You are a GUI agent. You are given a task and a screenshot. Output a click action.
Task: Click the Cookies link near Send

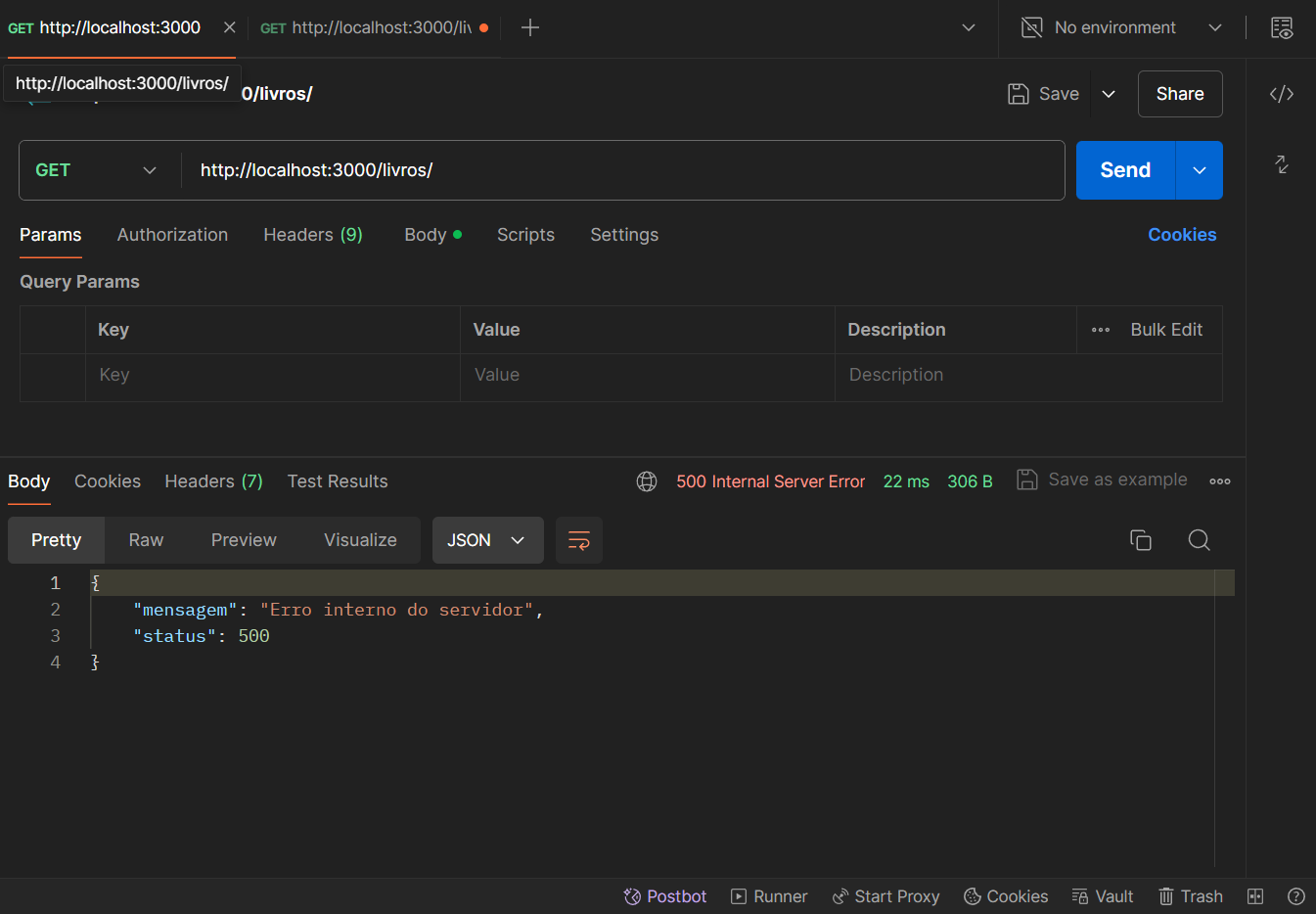[1182, 235]
